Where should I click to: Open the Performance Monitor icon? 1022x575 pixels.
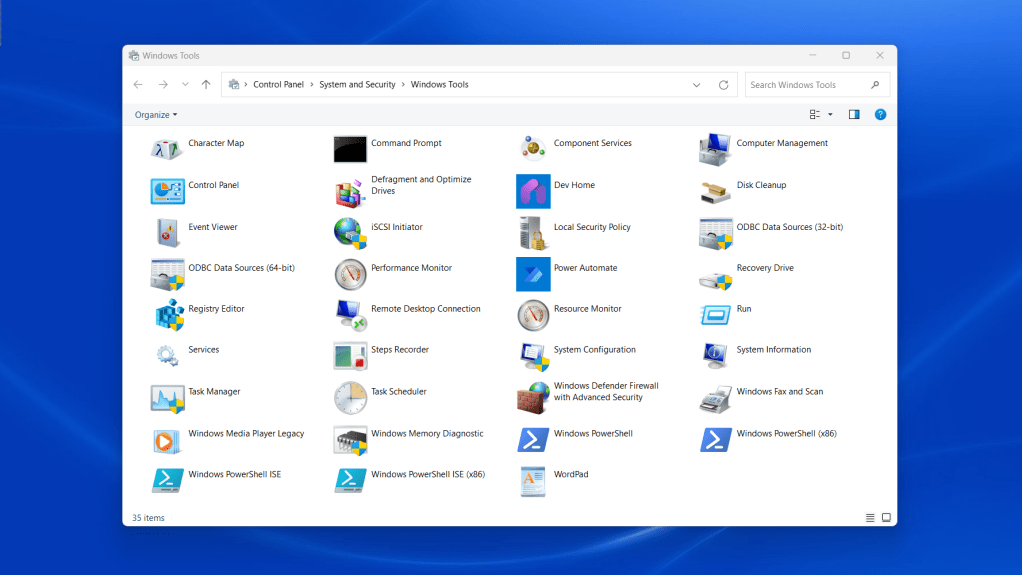tap(350, 274)
